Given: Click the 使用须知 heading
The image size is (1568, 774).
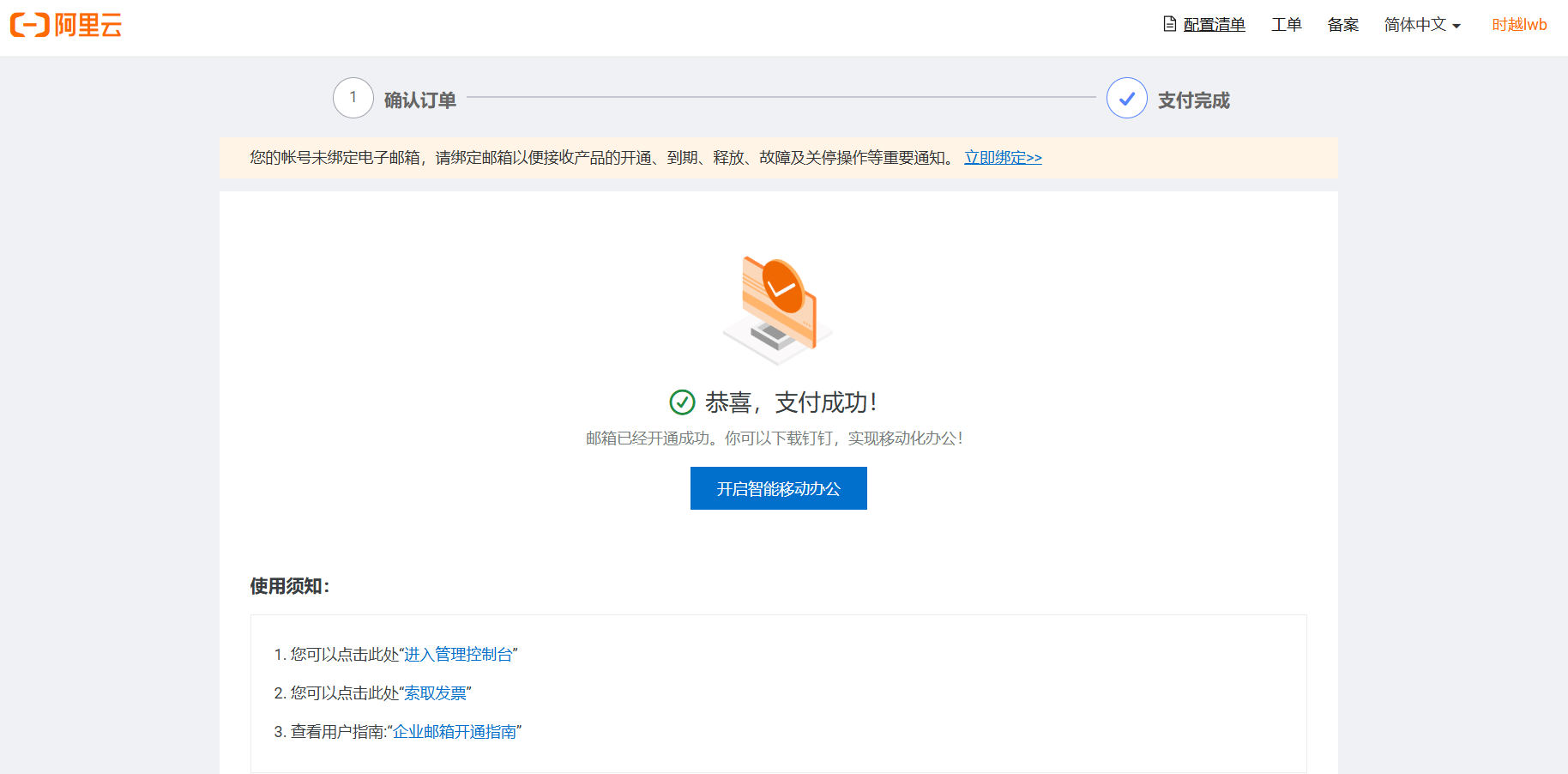Looking at the screenshot, I should [x=290, y=586].
